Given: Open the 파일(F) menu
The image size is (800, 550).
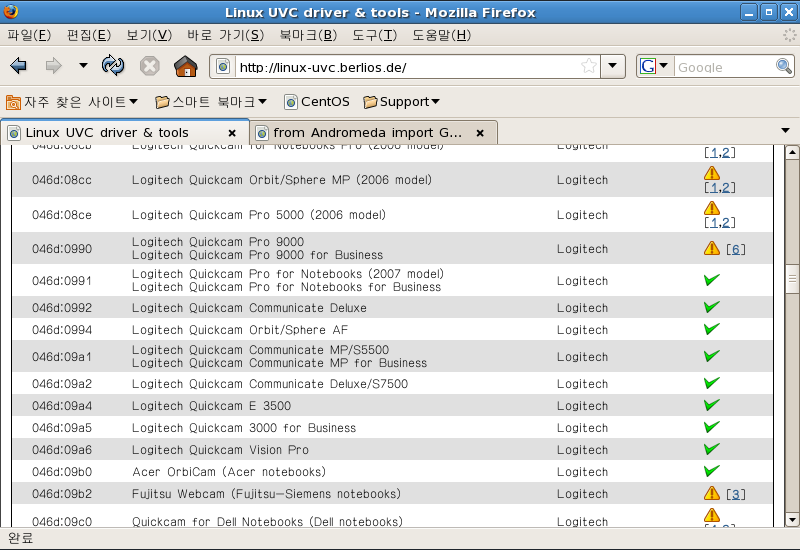Looking at the screenshot, I should [29, 35].
